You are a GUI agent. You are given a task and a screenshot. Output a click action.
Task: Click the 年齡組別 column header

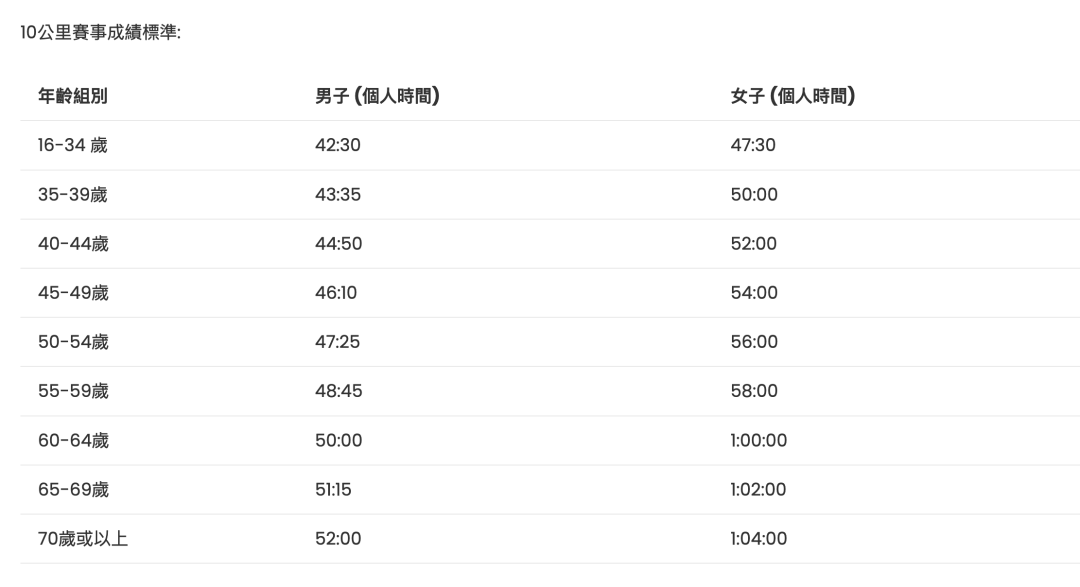tap(72, 96)
